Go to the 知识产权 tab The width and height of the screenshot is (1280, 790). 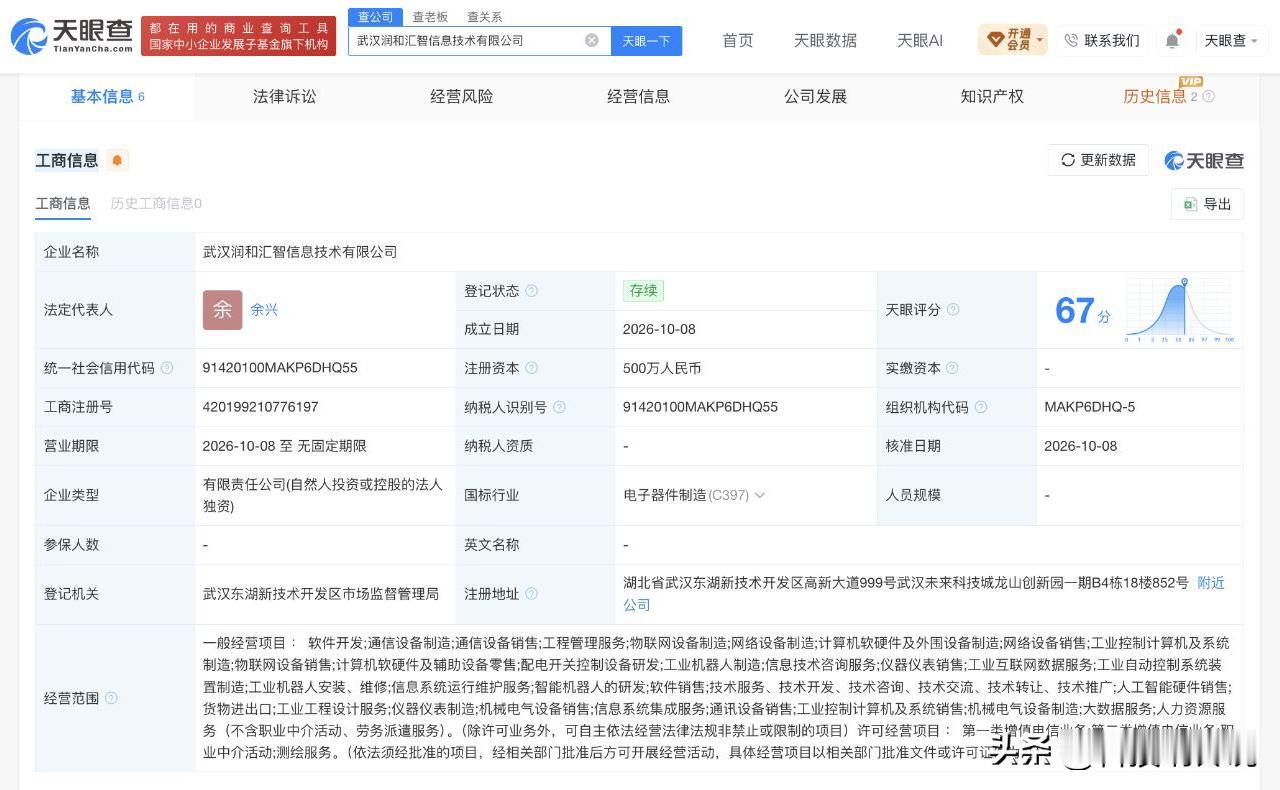[x=991, y=97]
